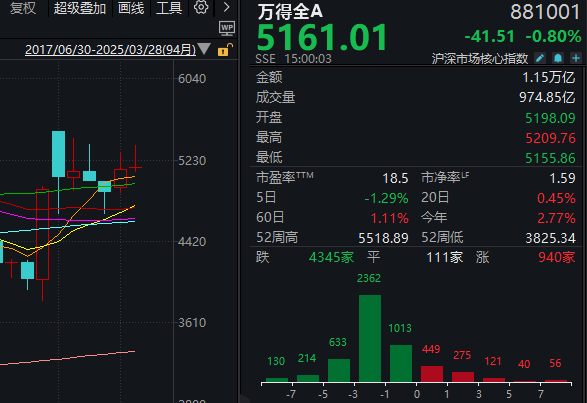Click the 成交量 value 974.85亿
The image size is (587, 403).
pyautogui.click(x=547, y=97)
